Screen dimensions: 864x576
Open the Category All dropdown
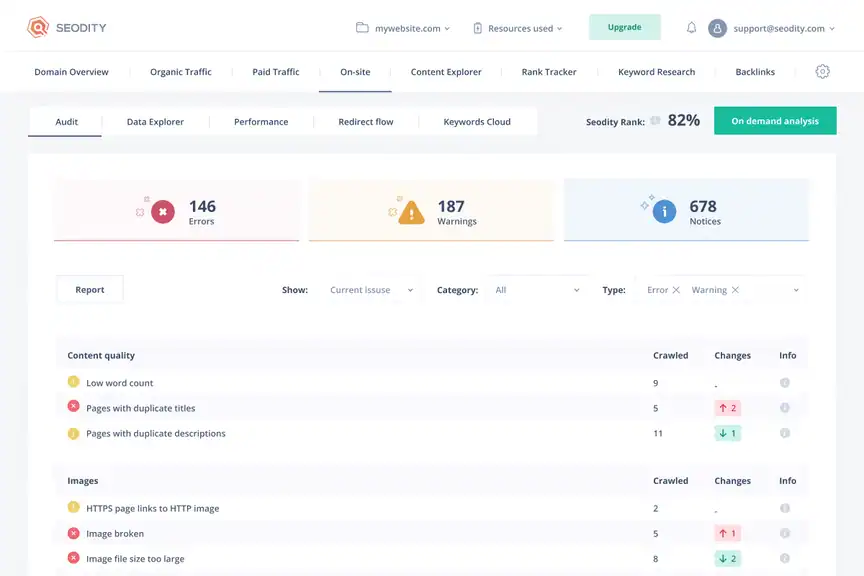point(537,290)
